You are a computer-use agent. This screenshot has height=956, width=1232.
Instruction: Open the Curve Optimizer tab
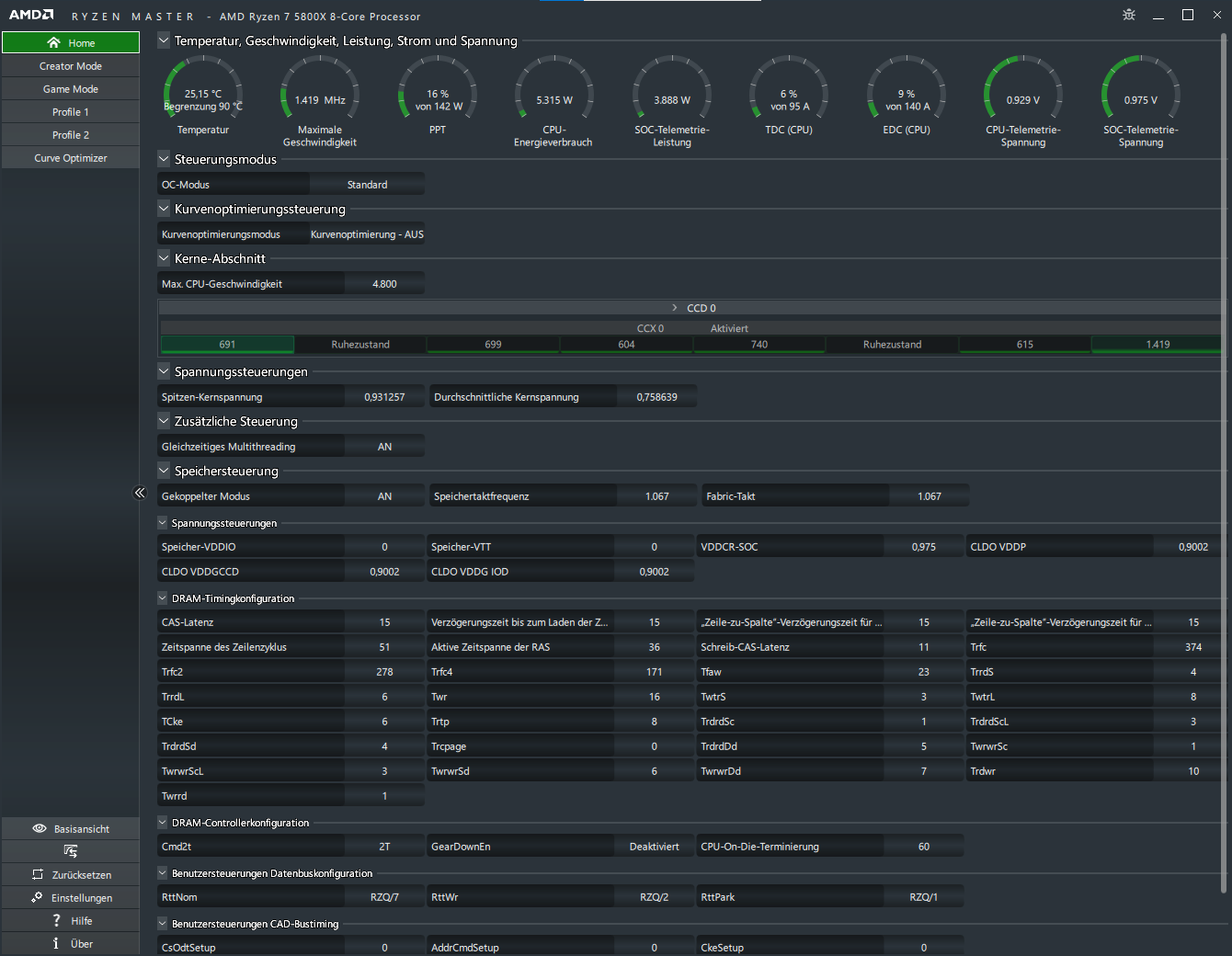pos(71,158)
